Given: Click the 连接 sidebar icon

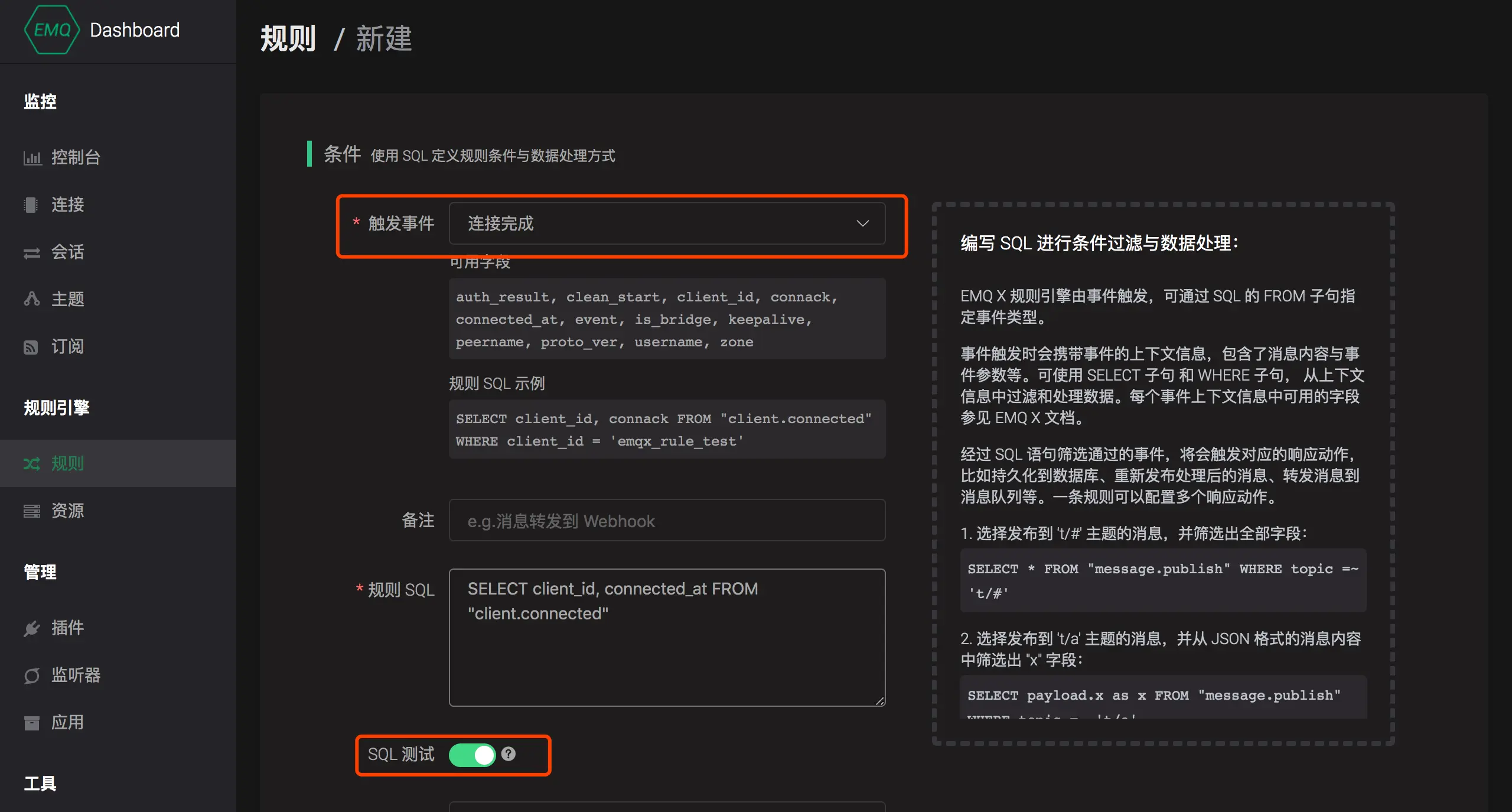Looking at the screenshot, I should coord(31,205).
